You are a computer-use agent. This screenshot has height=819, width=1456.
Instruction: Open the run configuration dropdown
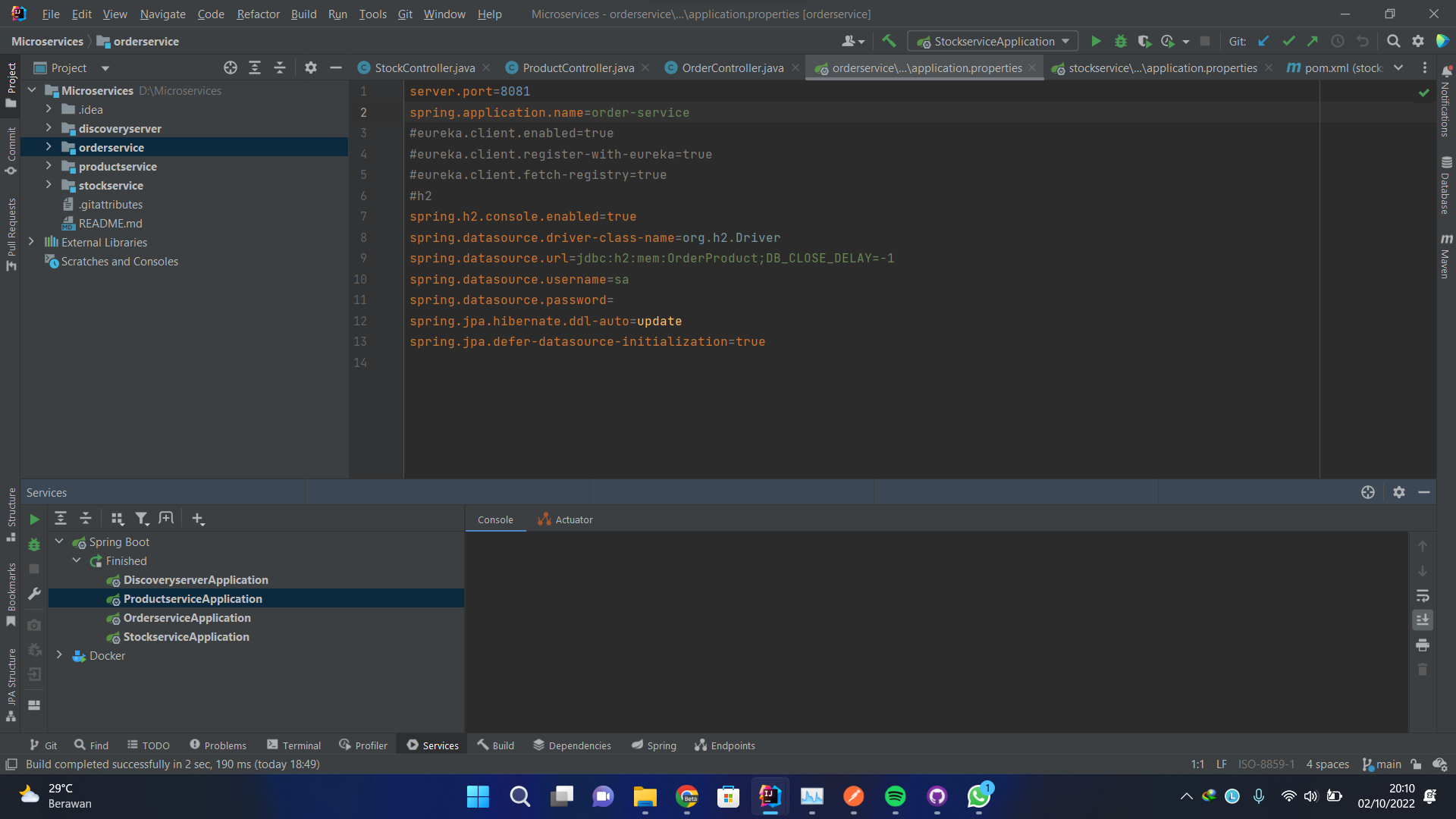[1067, 41]
